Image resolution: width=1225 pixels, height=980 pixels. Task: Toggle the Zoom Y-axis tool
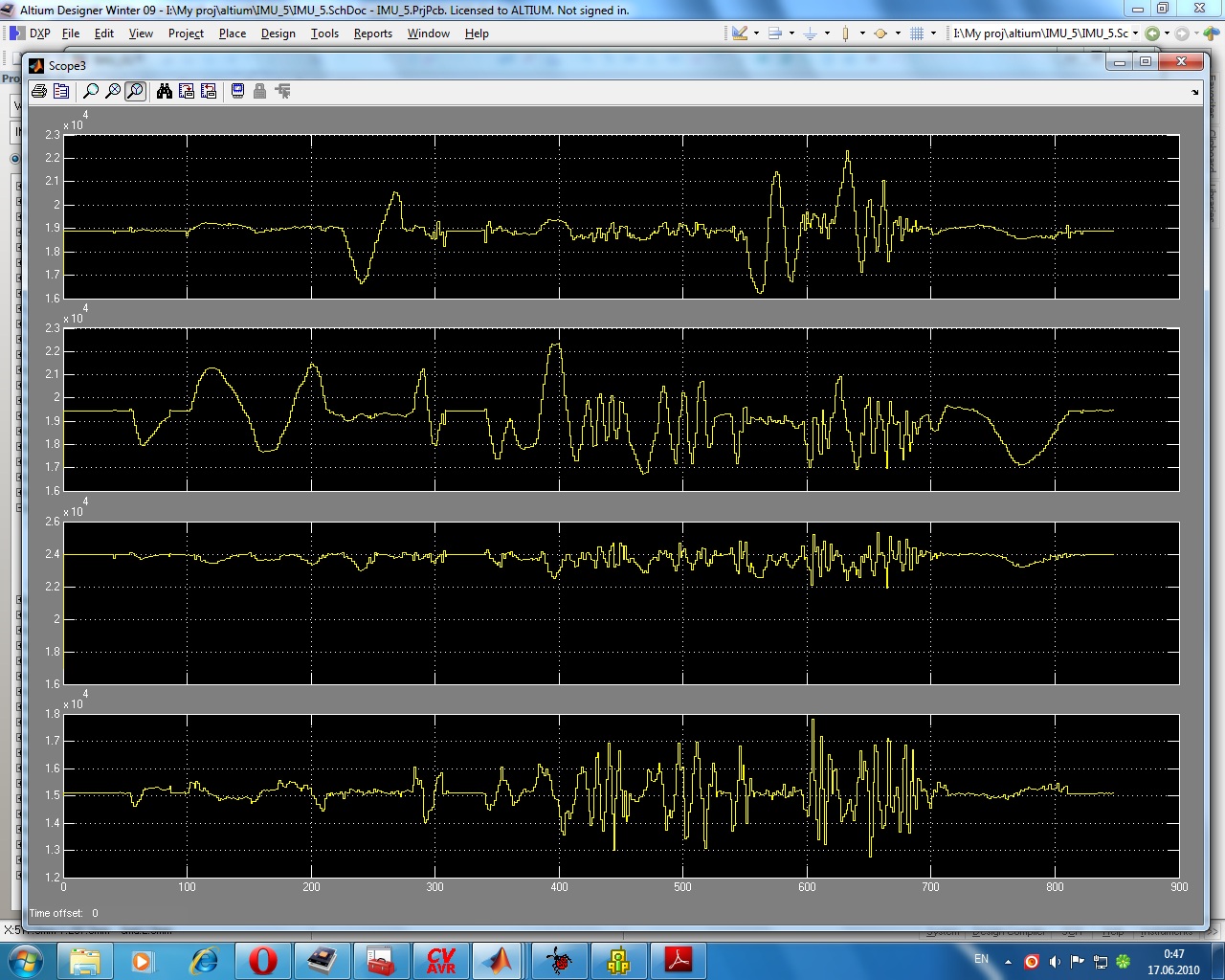click(x=136, y=91)
